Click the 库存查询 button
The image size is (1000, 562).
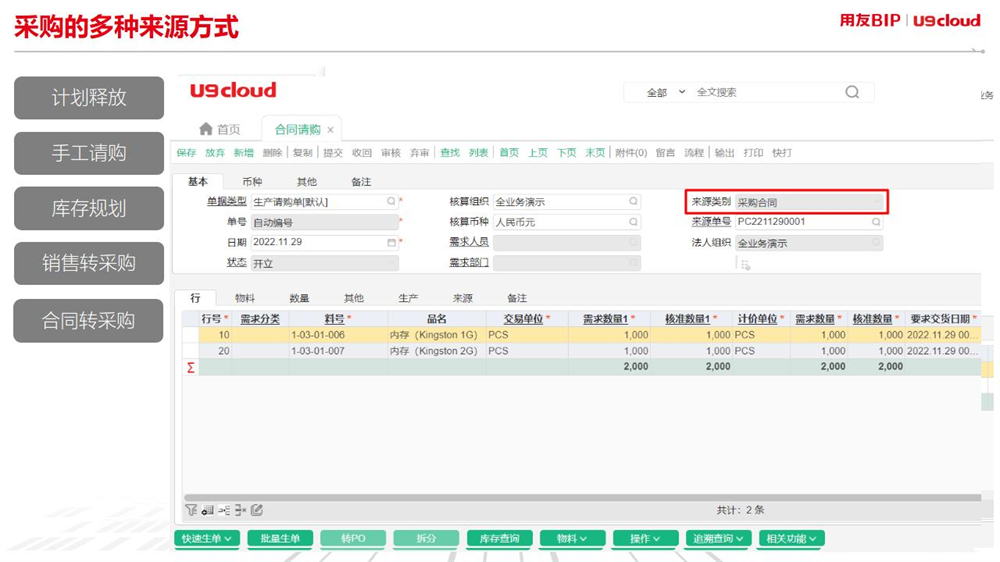(499, 538)
